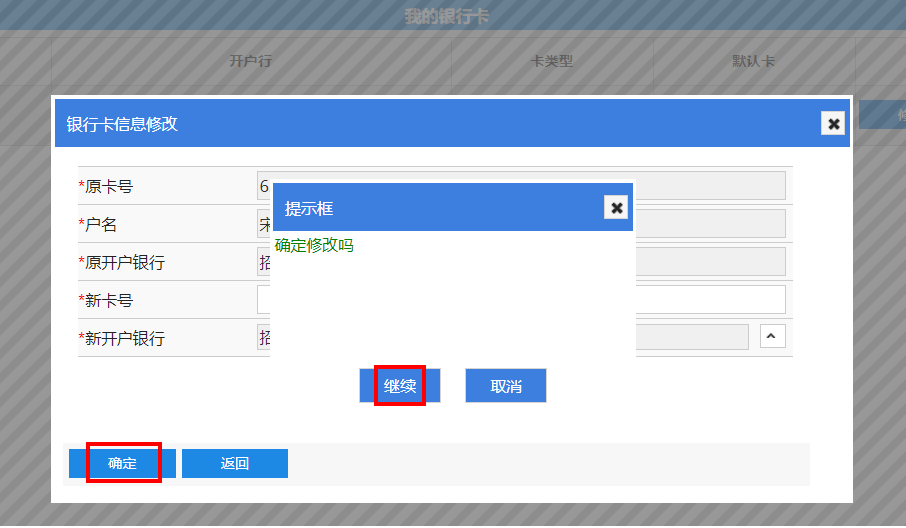Click 继续 to confirm the modification

coord(400,386)
